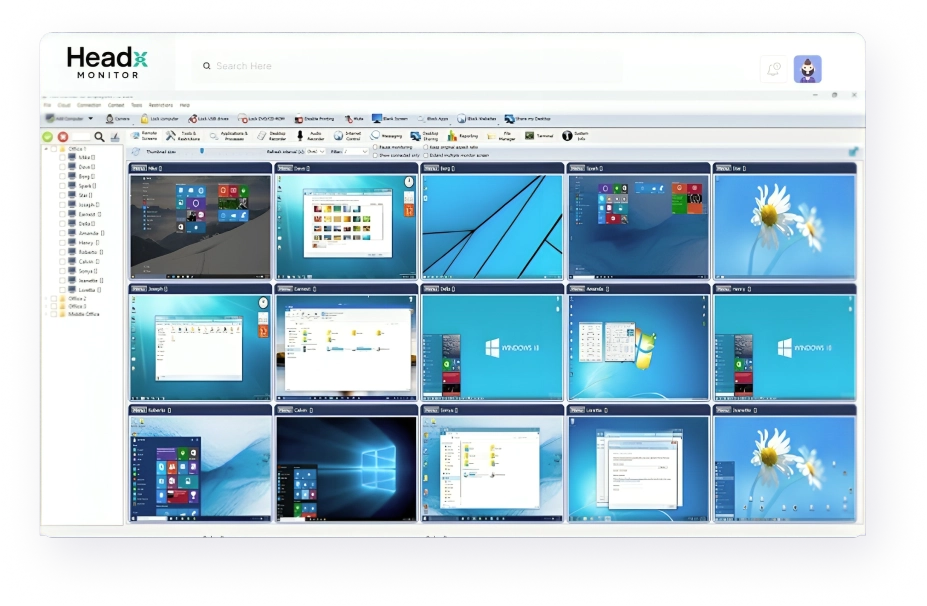Open the Tools & Restrictions panel
This screenshot has height=606, width=927.
[x=171, y=135]
